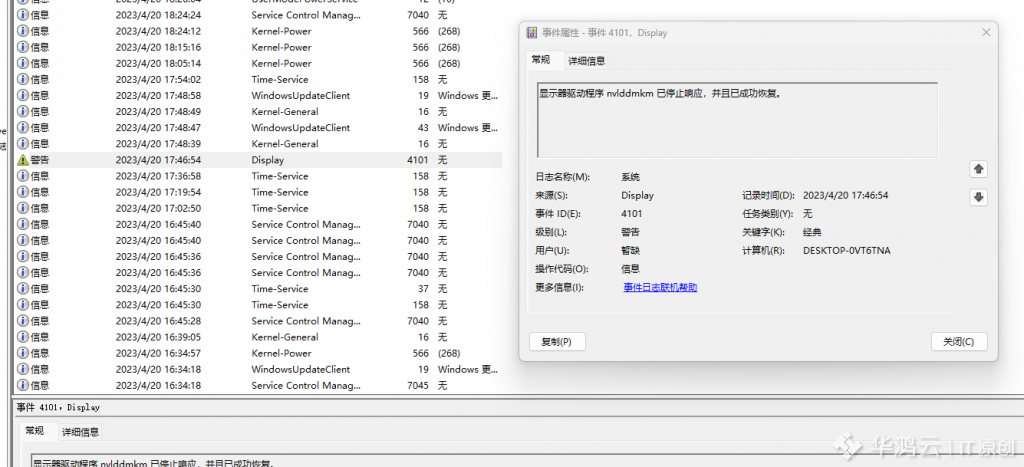
Task: Open the 详细信息 tab in the bottom preview pane
Action: (81, 432)
